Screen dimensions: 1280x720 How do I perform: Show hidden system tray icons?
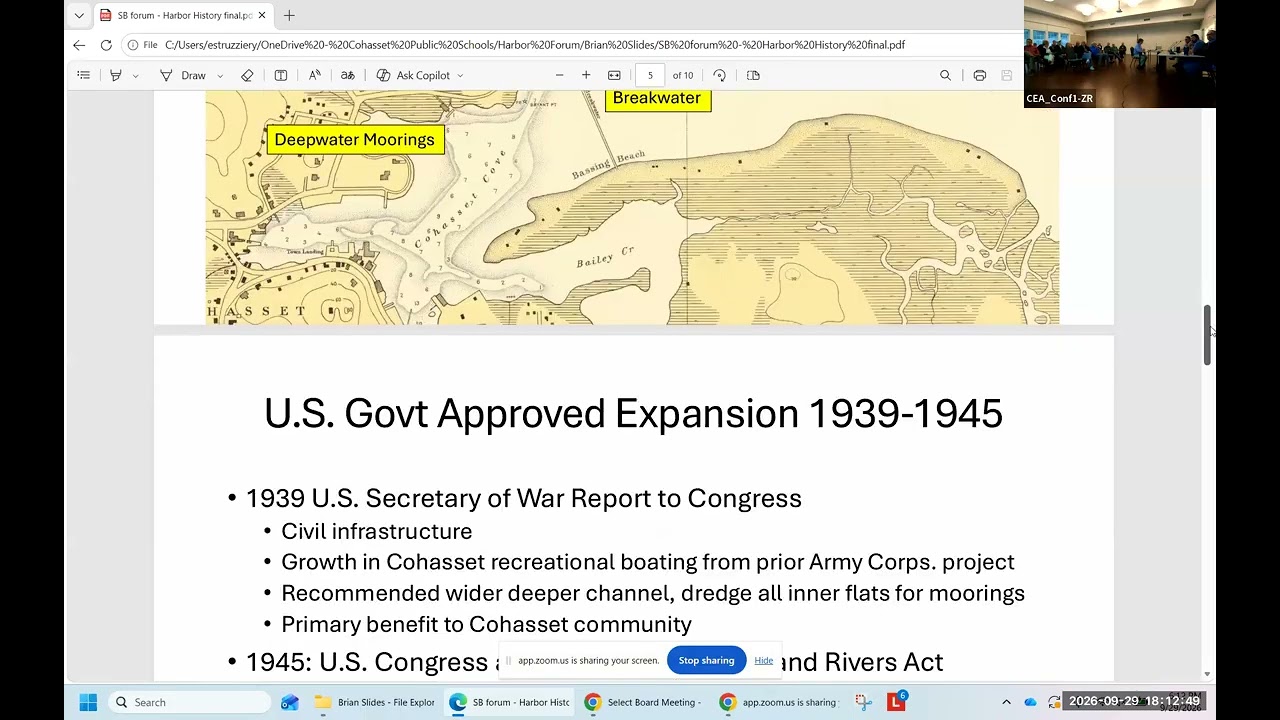pyautogui.click(x=1006, y=702)
